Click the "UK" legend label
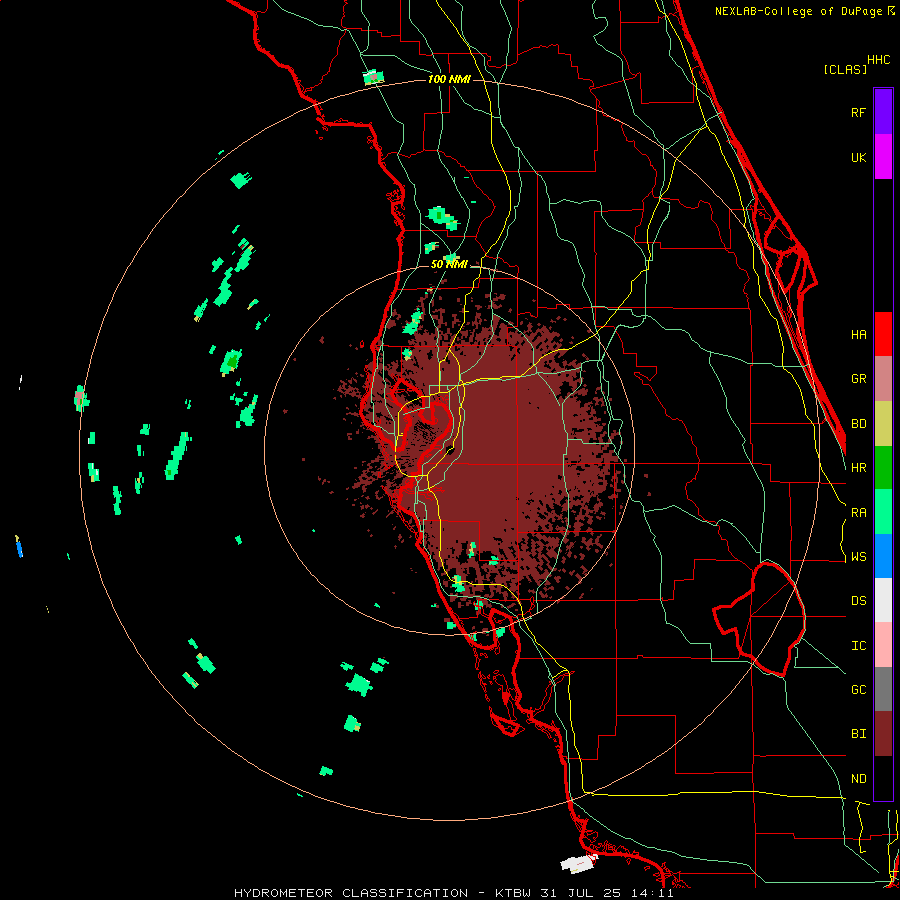This screenshot has width=900, height=900. coord(858,157)
